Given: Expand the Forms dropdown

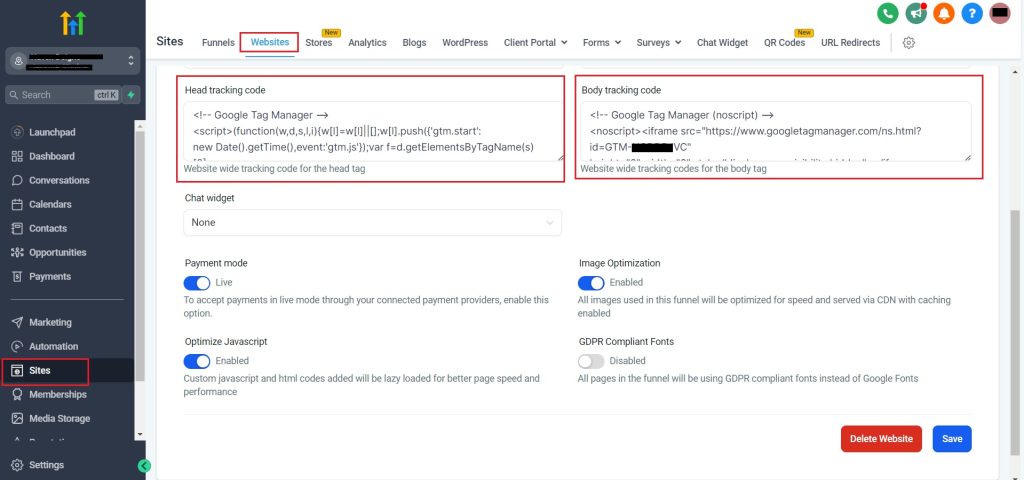Looking at the screenshot, I should tap(601, 42).
